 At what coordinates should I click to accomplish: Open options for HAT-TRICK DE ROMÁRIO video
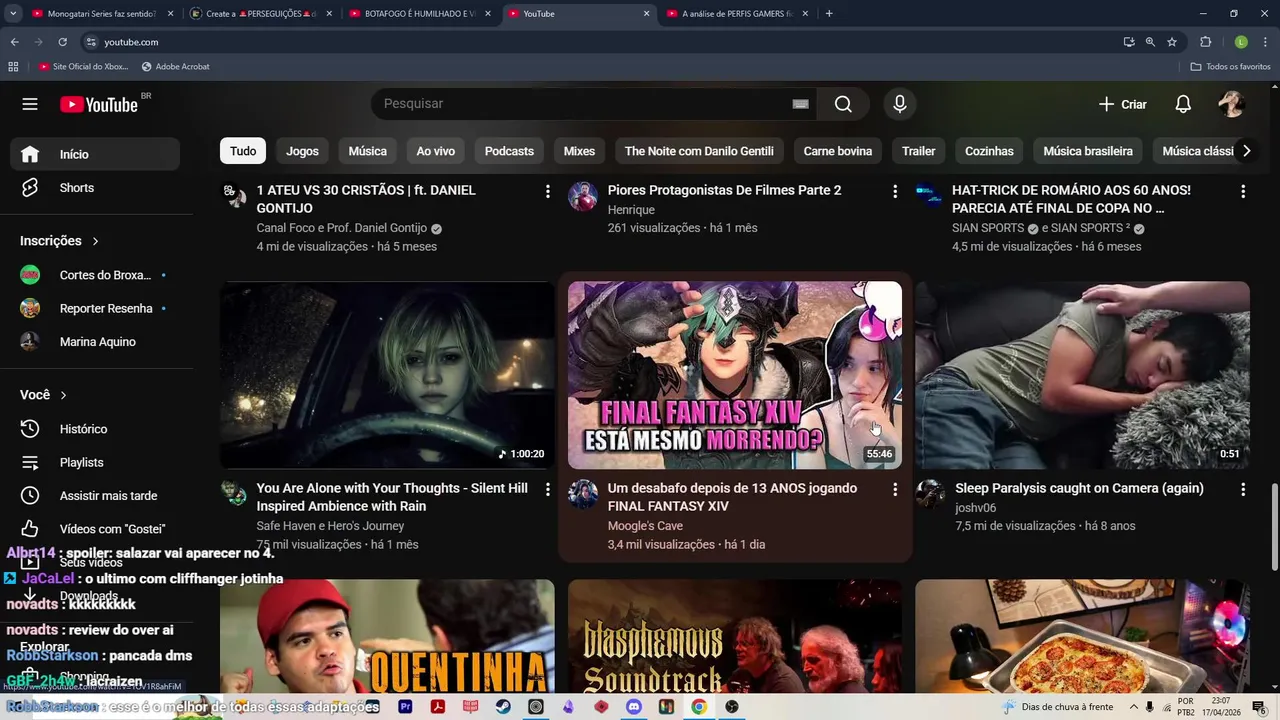tap(1243, 191)
